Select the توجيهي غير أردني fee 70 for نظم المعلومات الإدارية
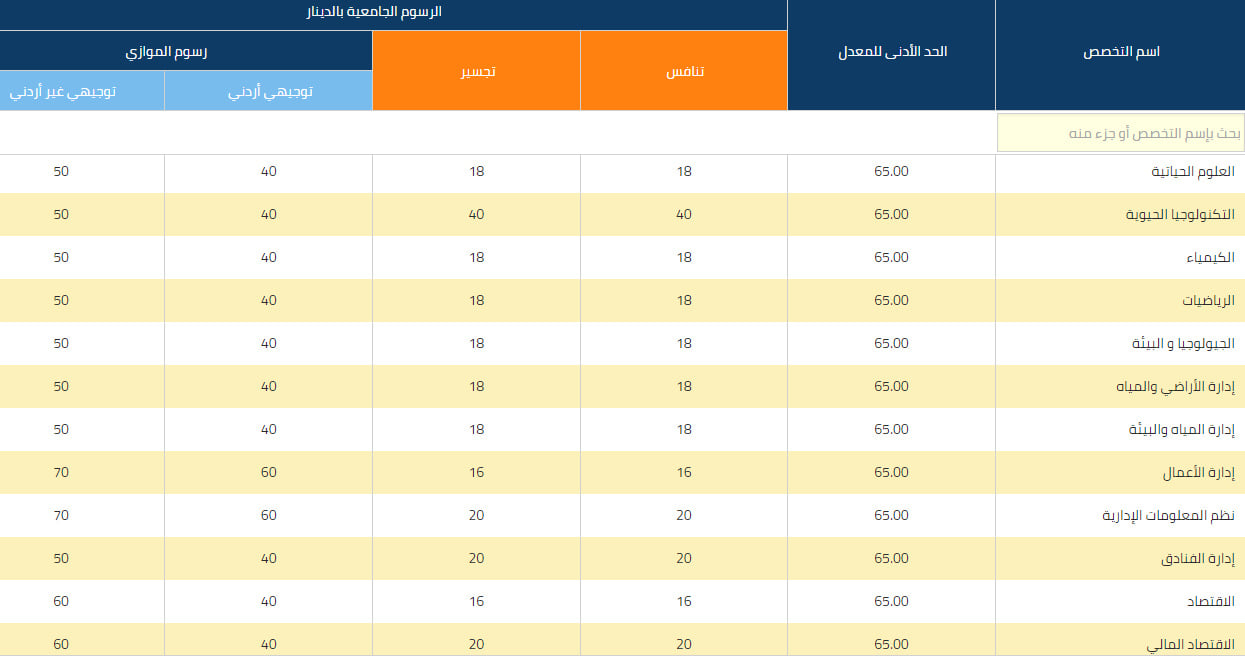The image size is (1245, 658). point(62,515)
